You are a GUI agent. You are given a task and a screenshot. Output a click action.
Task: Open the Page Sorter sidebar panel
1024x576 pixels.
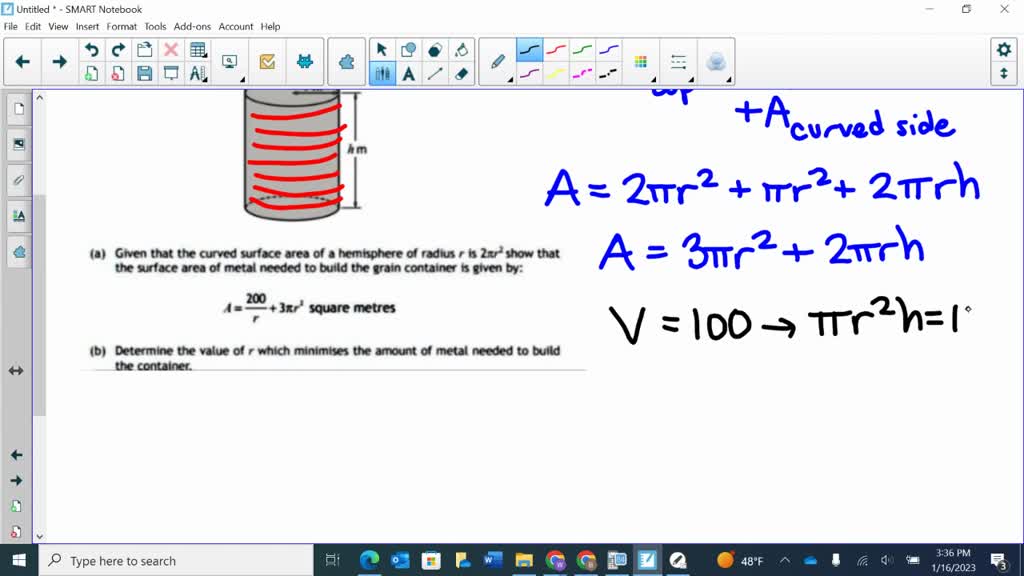pyautogui.click(x=20, y=110)
